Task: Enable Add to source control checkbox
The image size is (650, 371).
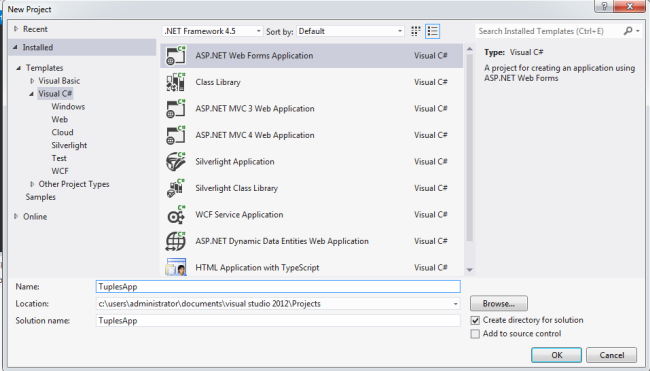Action: [x=475, y=334]
